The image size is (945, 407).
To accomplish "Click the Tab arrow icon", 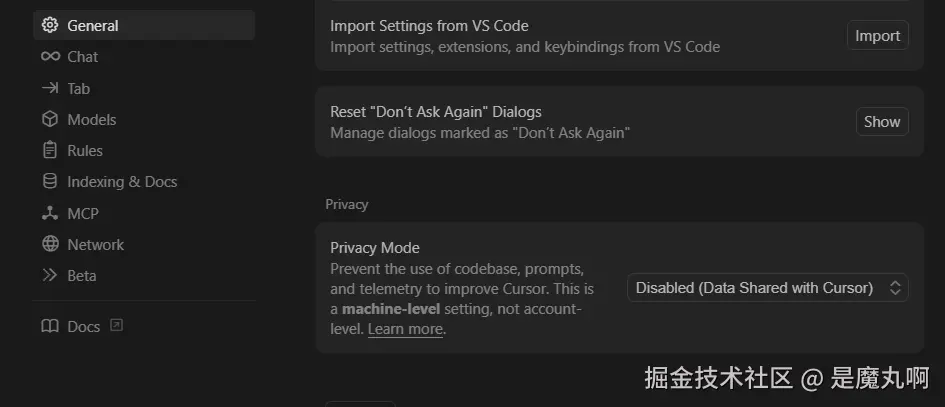I will [x=50, y=88].
